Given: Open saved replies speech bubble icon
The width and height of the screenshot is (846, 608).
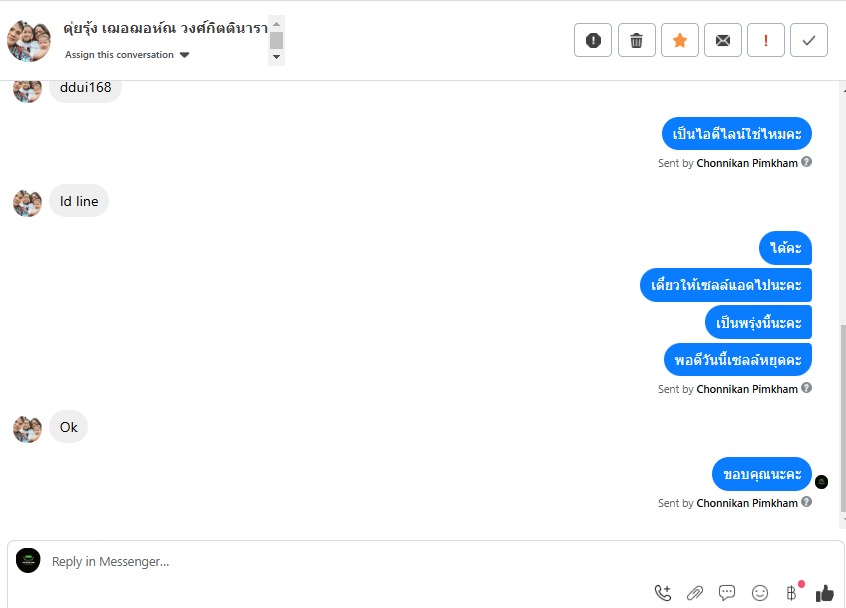Looking at the screenshot, I should coord(727,593).
